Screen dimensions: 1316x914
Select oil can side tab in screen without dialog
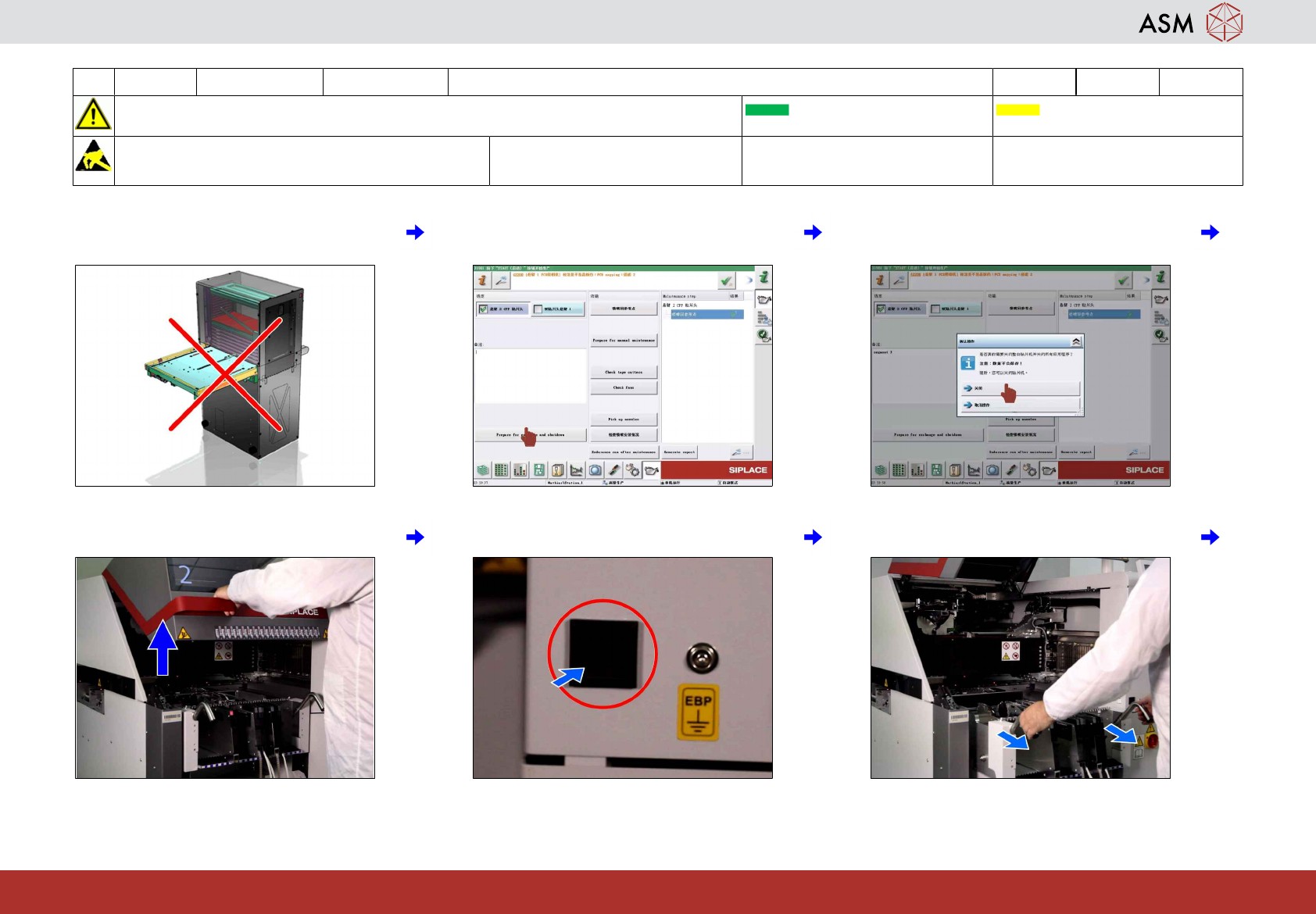point(764,299)
